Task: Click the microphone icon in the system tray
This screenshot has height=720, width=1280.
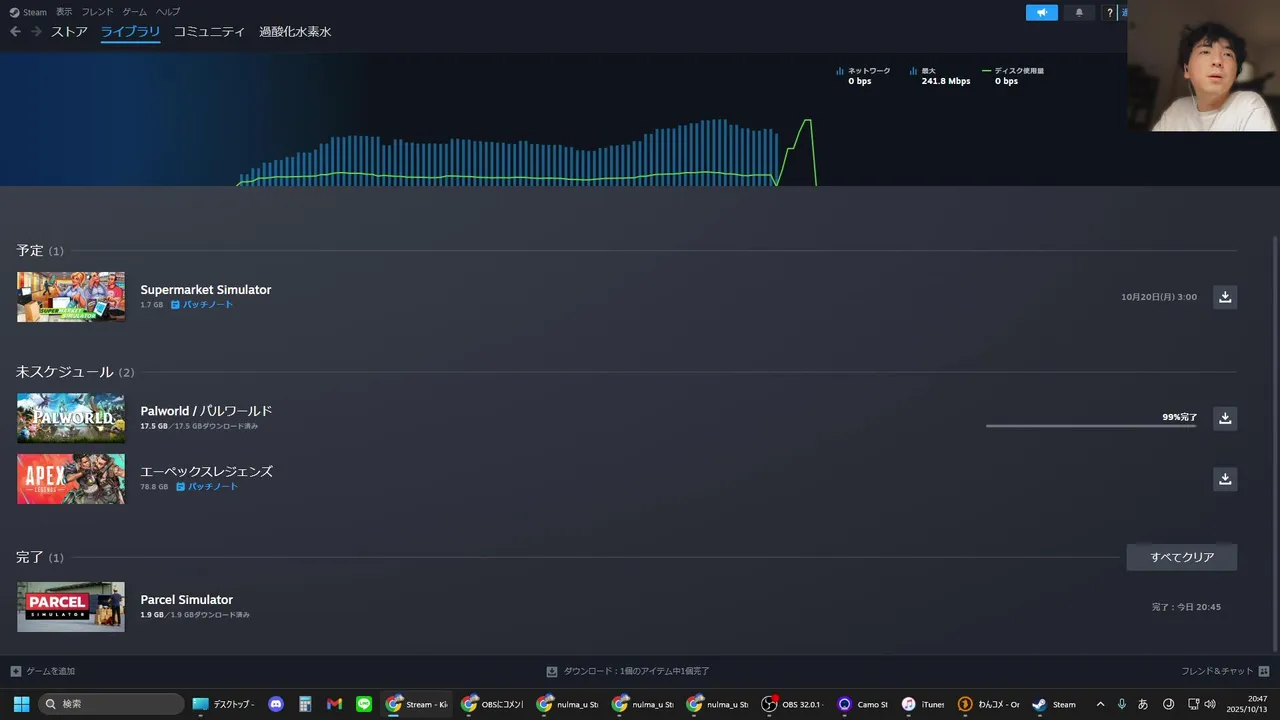Action: pyautogui.click(x=1122, y=704)
